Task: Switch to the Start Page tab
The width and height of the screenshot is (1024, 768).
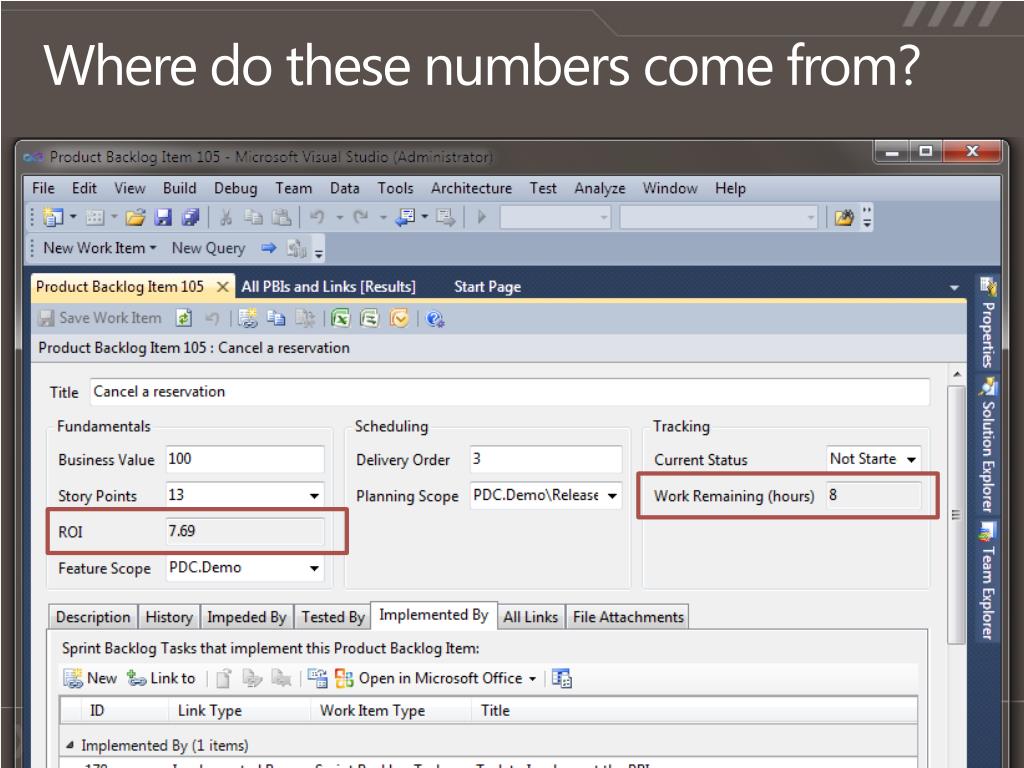Action: (487, 287)
